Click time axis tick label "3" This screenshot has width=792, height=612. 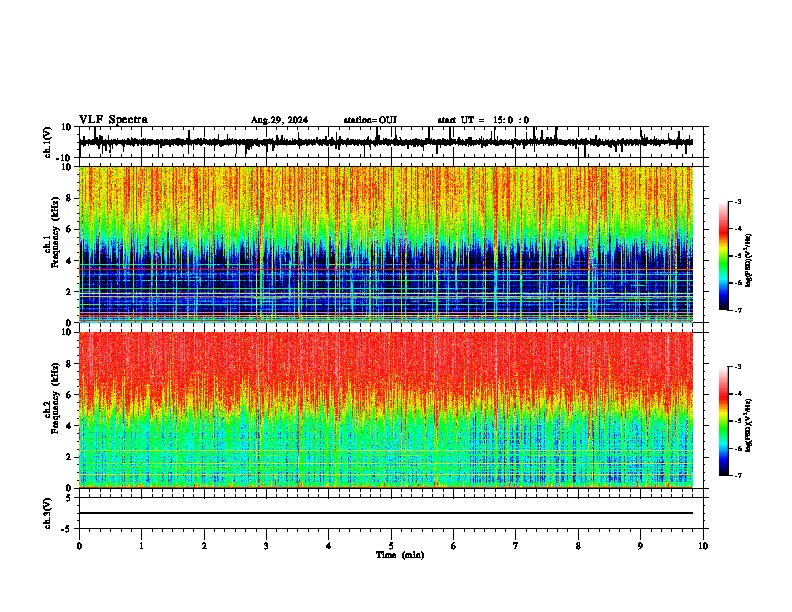[x=266, y=546]
